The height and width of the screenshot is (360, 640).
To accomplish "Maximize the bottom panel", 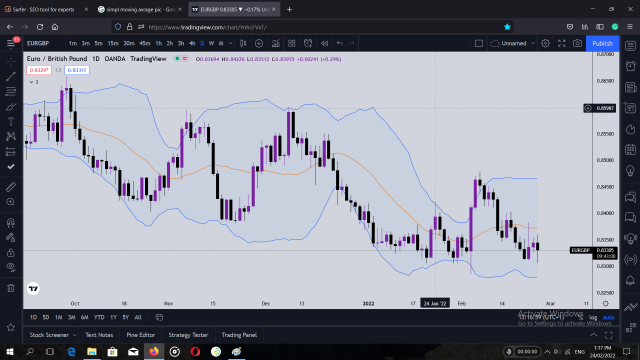I will [x=609, y=335].
